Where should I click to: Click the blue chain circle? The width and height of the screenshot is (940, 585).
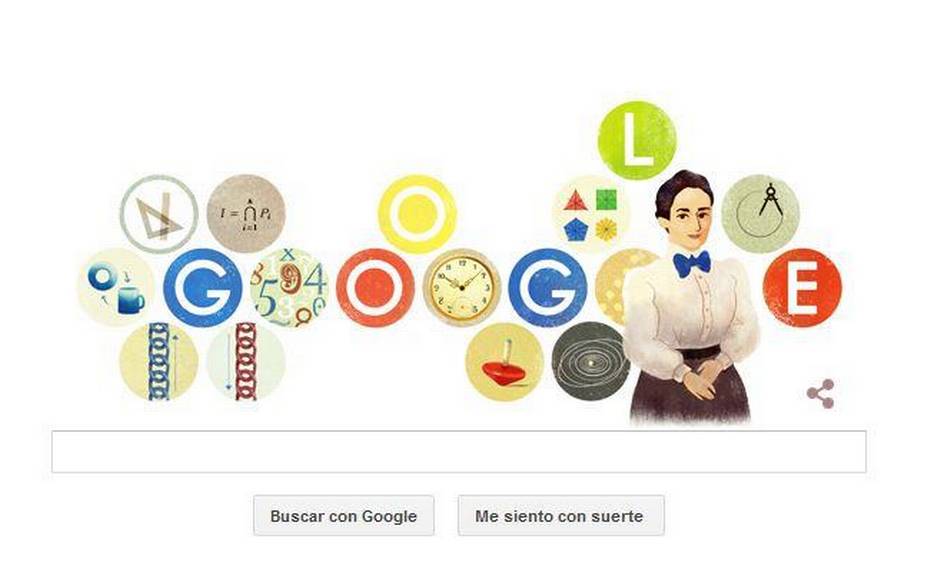[x=159, y=362]
